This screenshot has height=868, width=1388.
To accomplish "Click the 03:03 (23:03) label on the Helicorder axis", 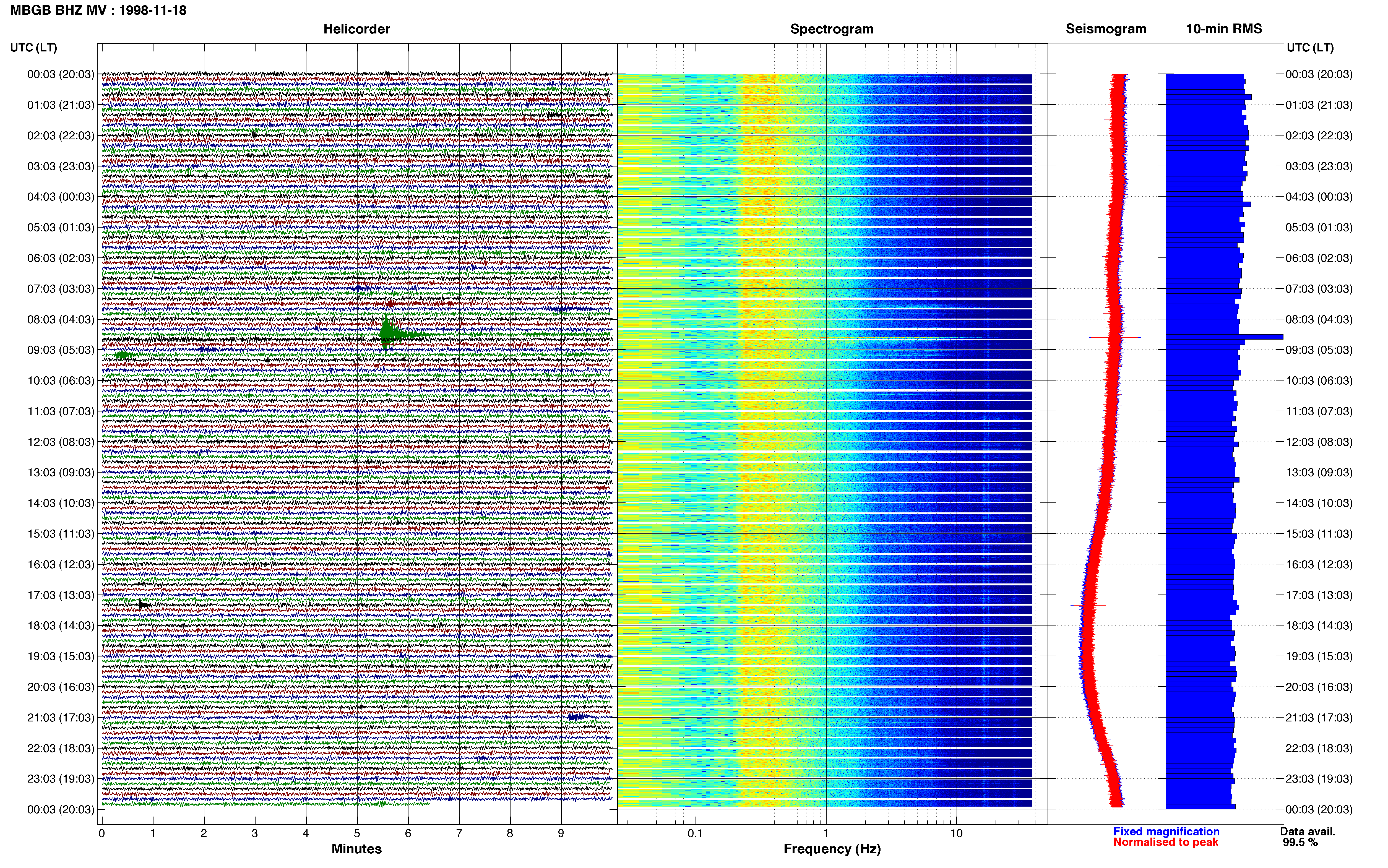I will pyautogui.click(x=60, y=166).
